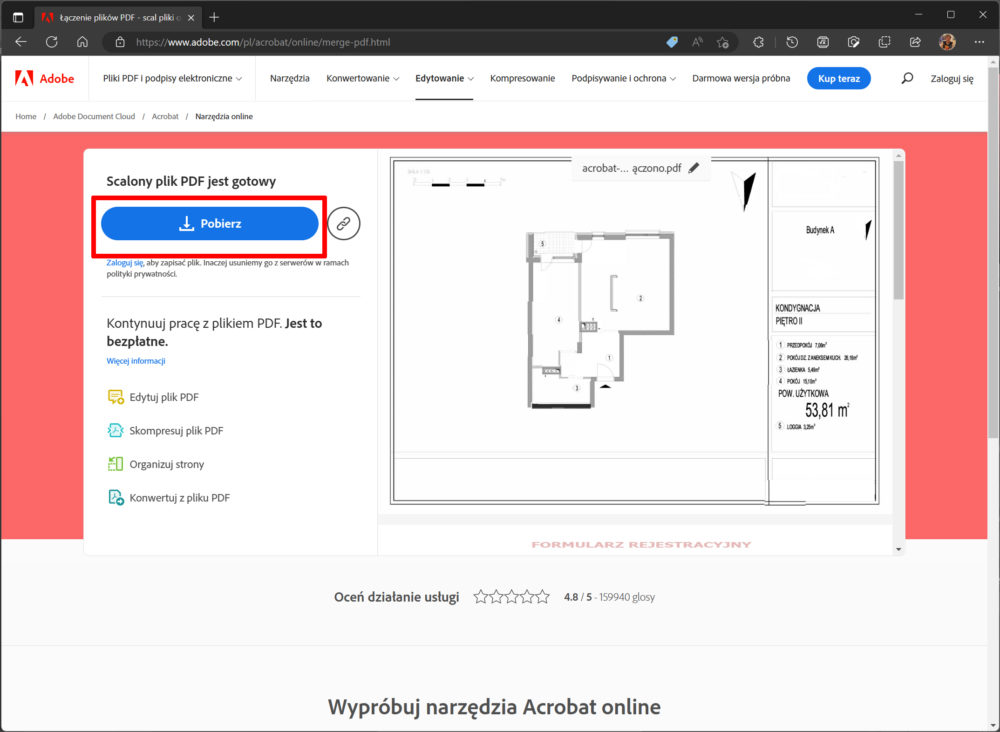Select the Łączenie plików PDF tab
This screenshot has width=1000, height=732.
click(x=118, y=18)
